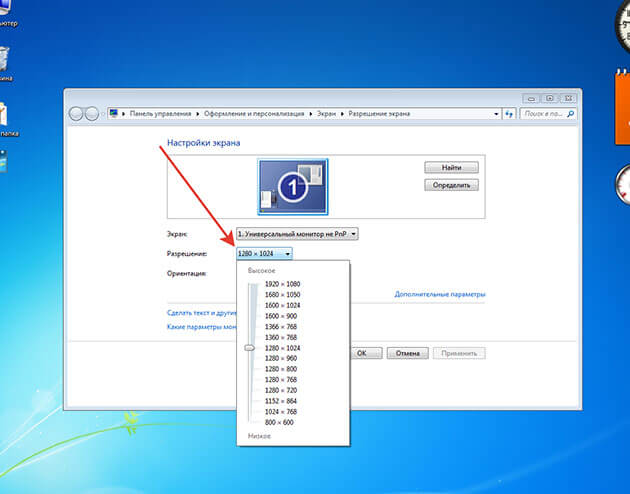
Task: Click the OK button
Action: pos(366,353)
